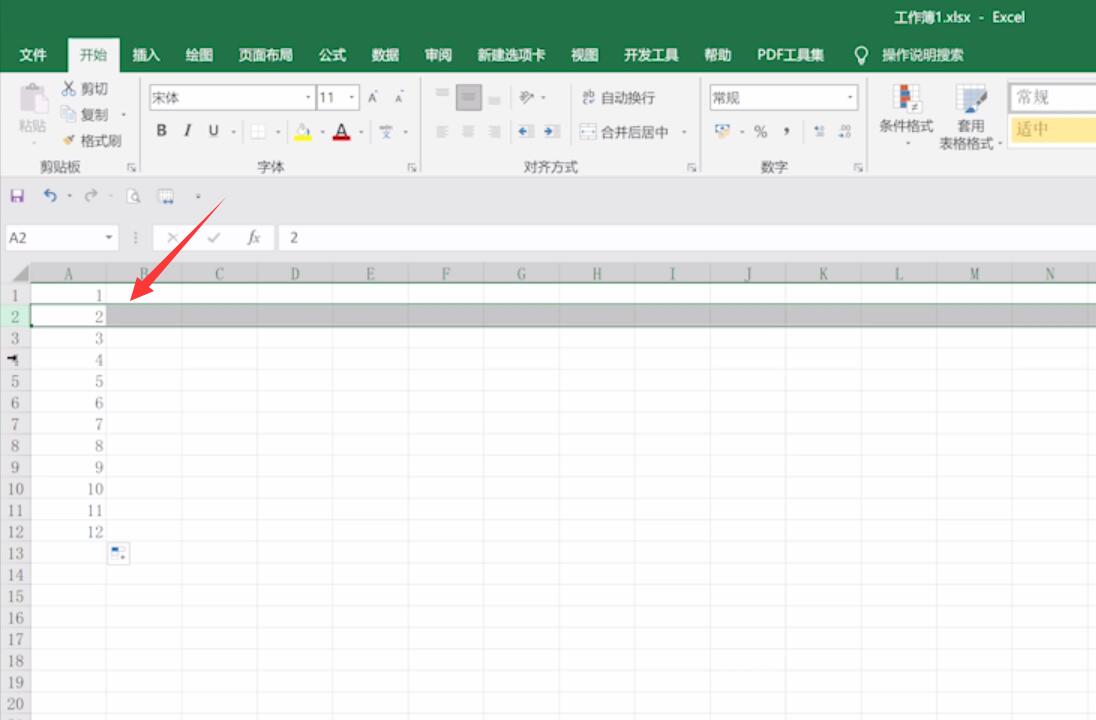Switch to the 数据 tab
Screen dimensions: 1096x720
coord(385,55)
